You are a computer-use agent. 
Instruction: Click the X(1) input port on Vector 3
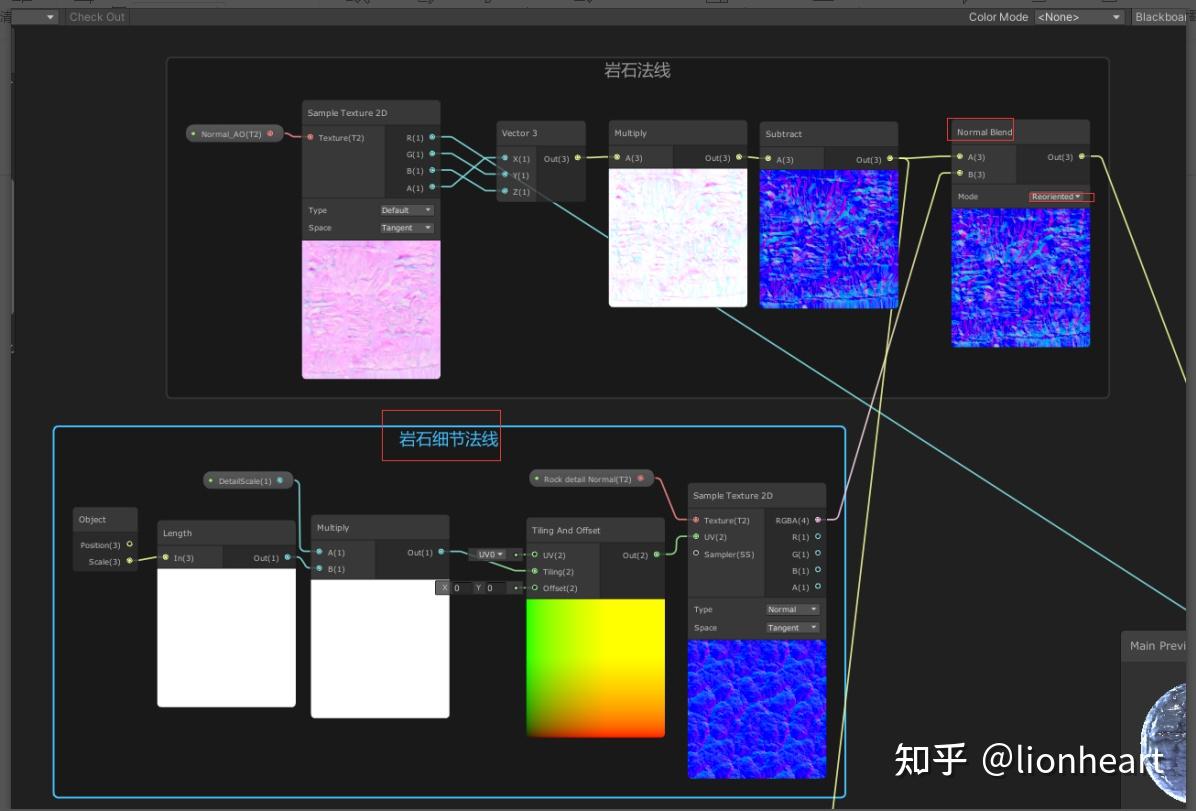505,158
